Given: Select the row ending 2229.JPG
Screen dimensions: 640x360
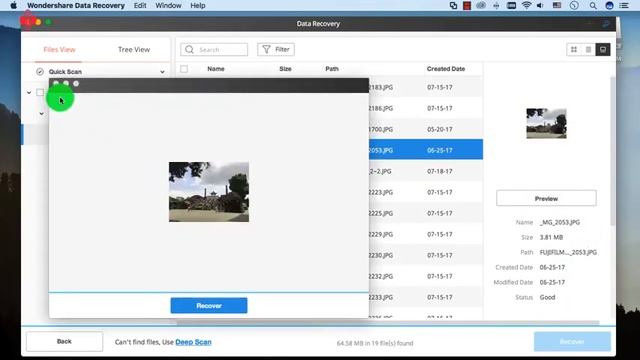Looking at the screenshot, I should coord(426,234).
